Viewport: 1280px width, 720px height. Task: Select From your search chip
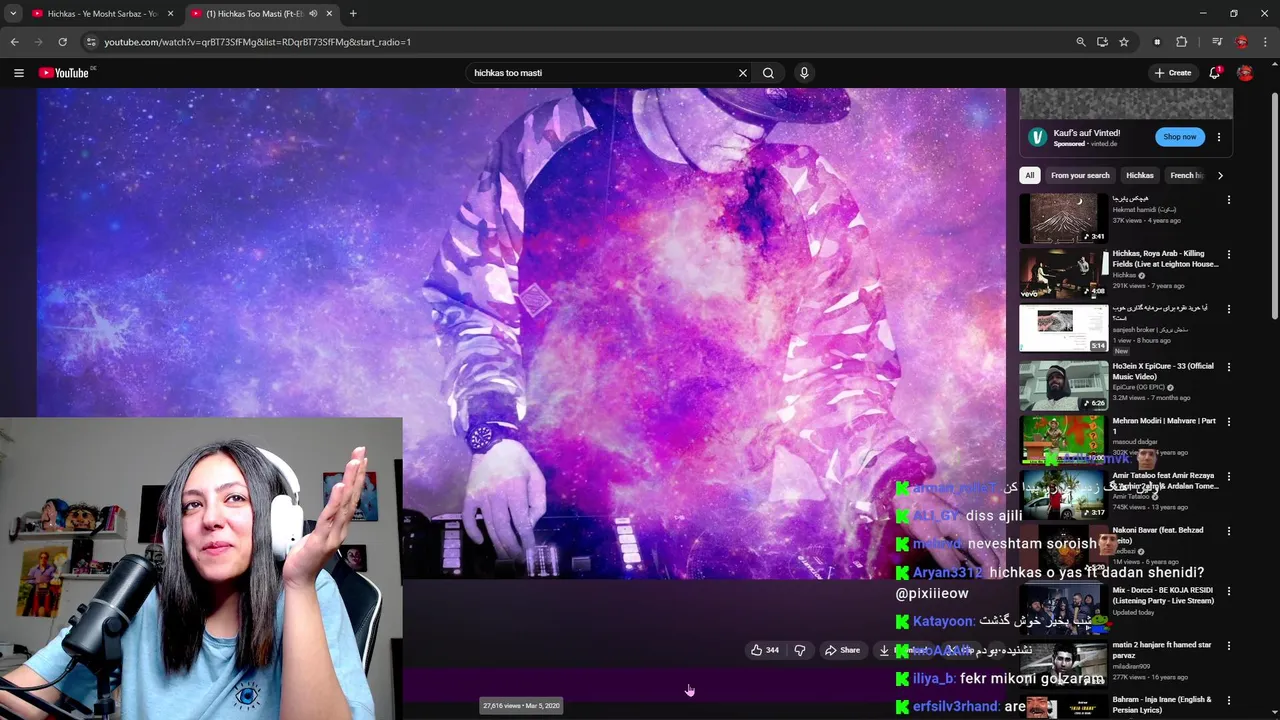[x=1080, y=175]
